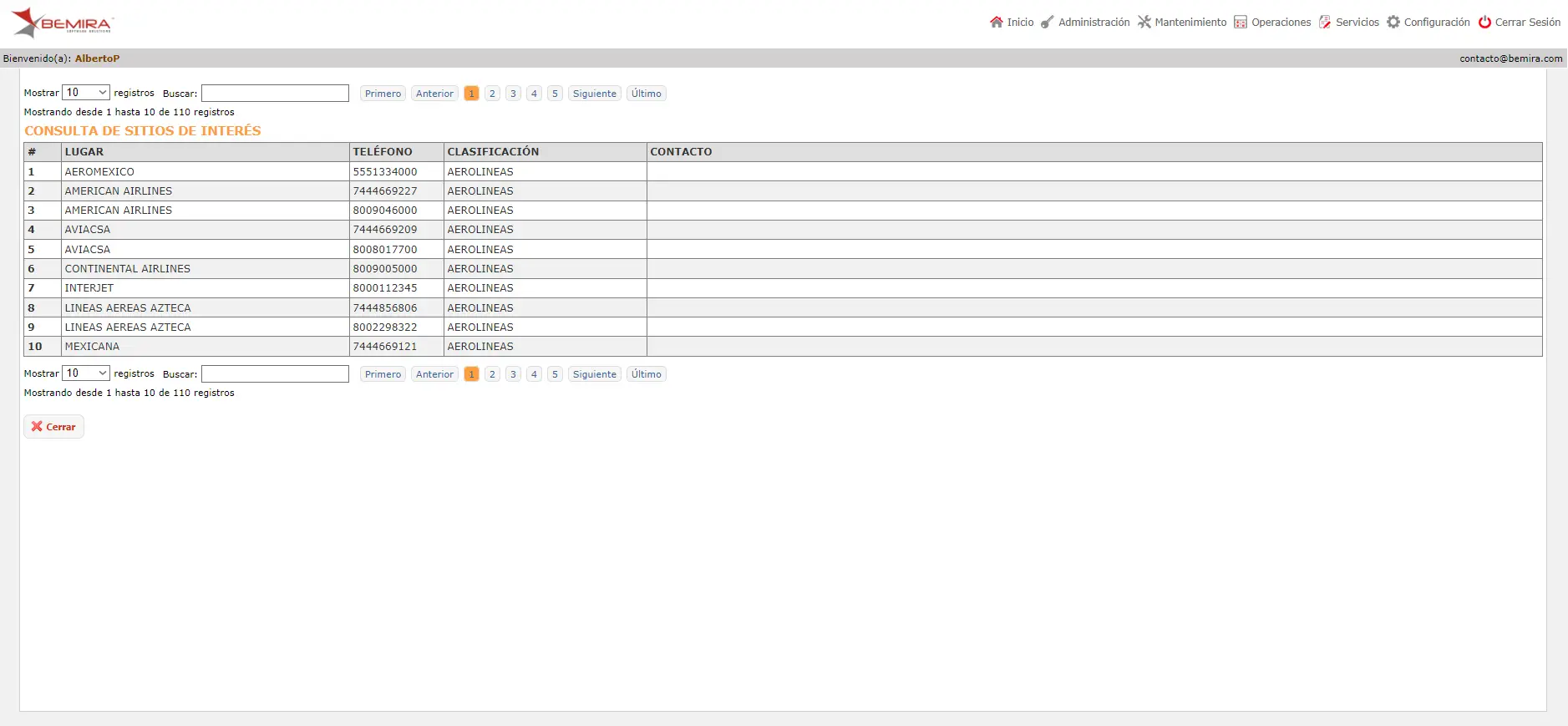Select the AEROMEXICO row
The image size is (1568, 726).
[x=783, y=171]
